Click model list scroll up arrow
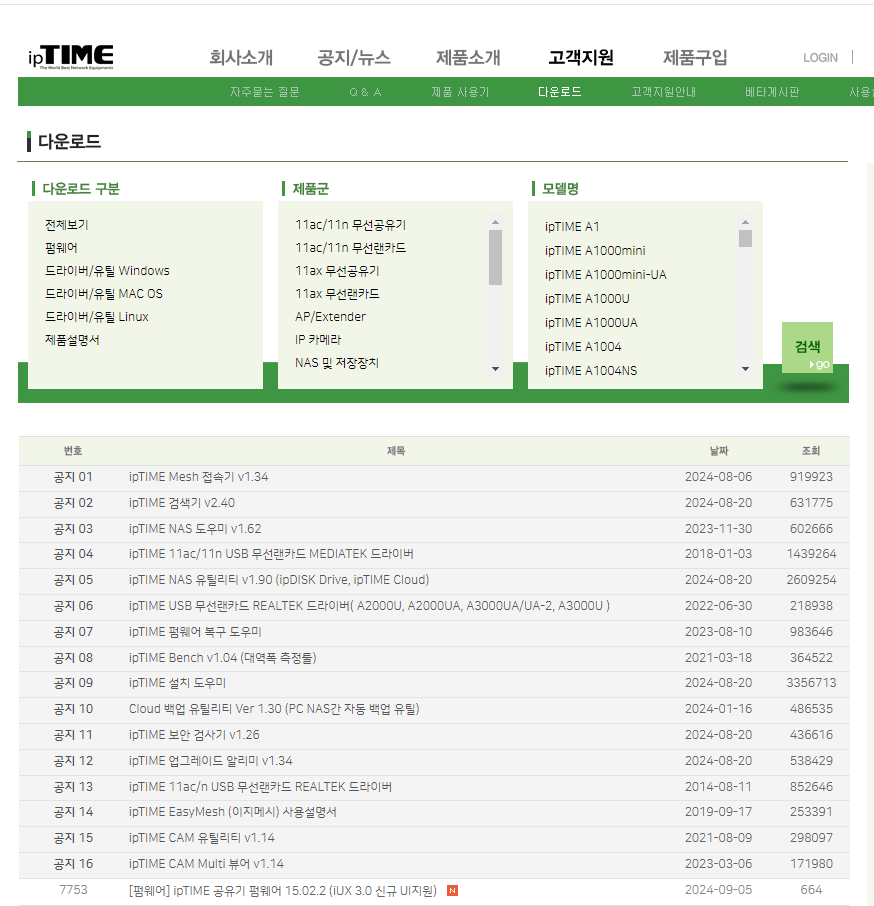The width and height of the screenshot is (874, 906). tap(745, 222)
